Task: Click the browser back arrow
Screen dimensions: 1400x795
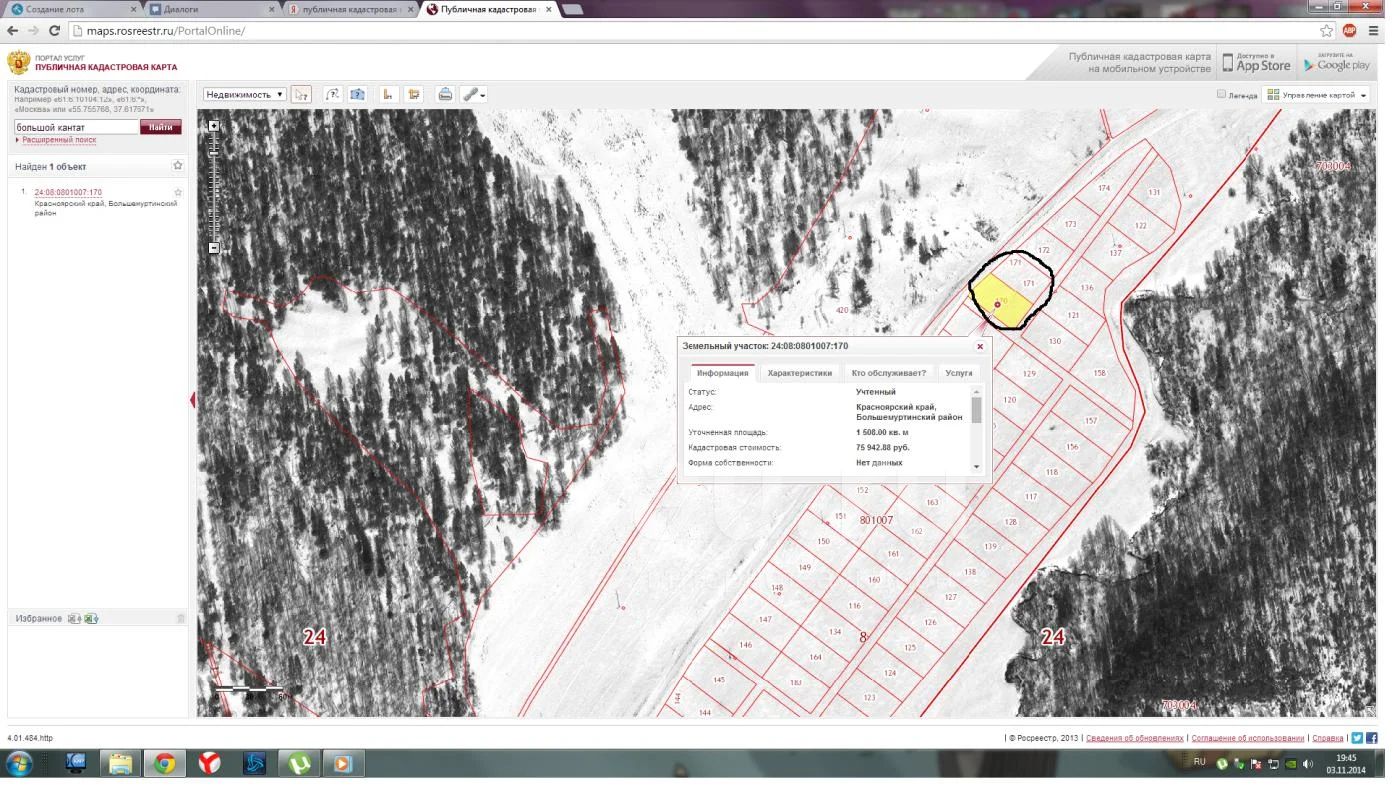Action: 13,31
